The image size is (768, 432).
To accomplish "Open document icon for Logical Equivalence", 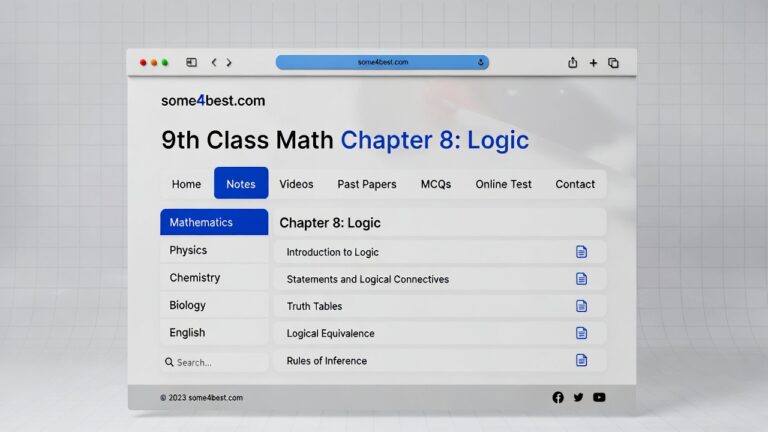I will click(x=581, y=333).
